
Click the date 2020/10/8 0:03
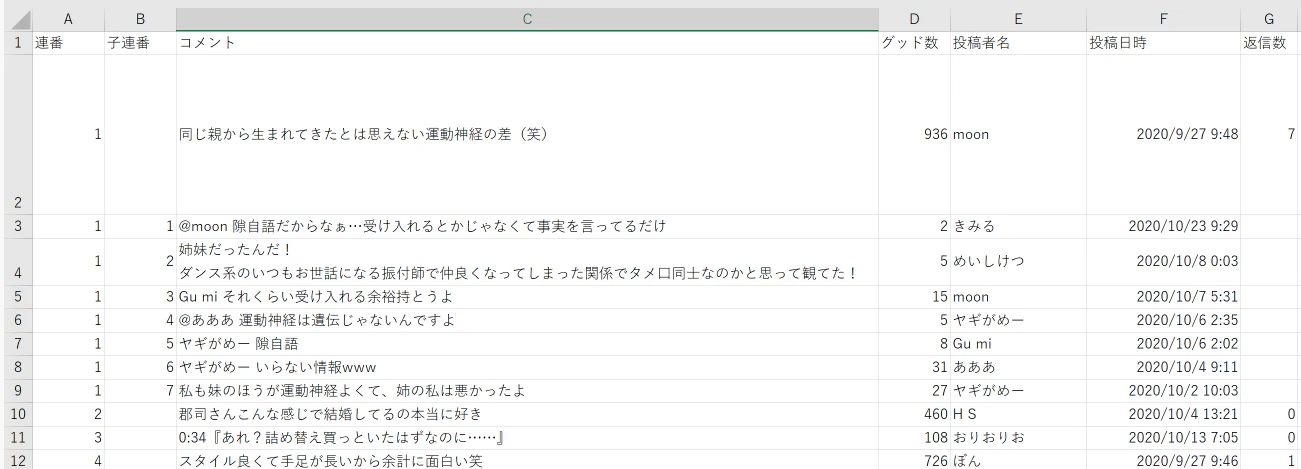(1164, 261)
